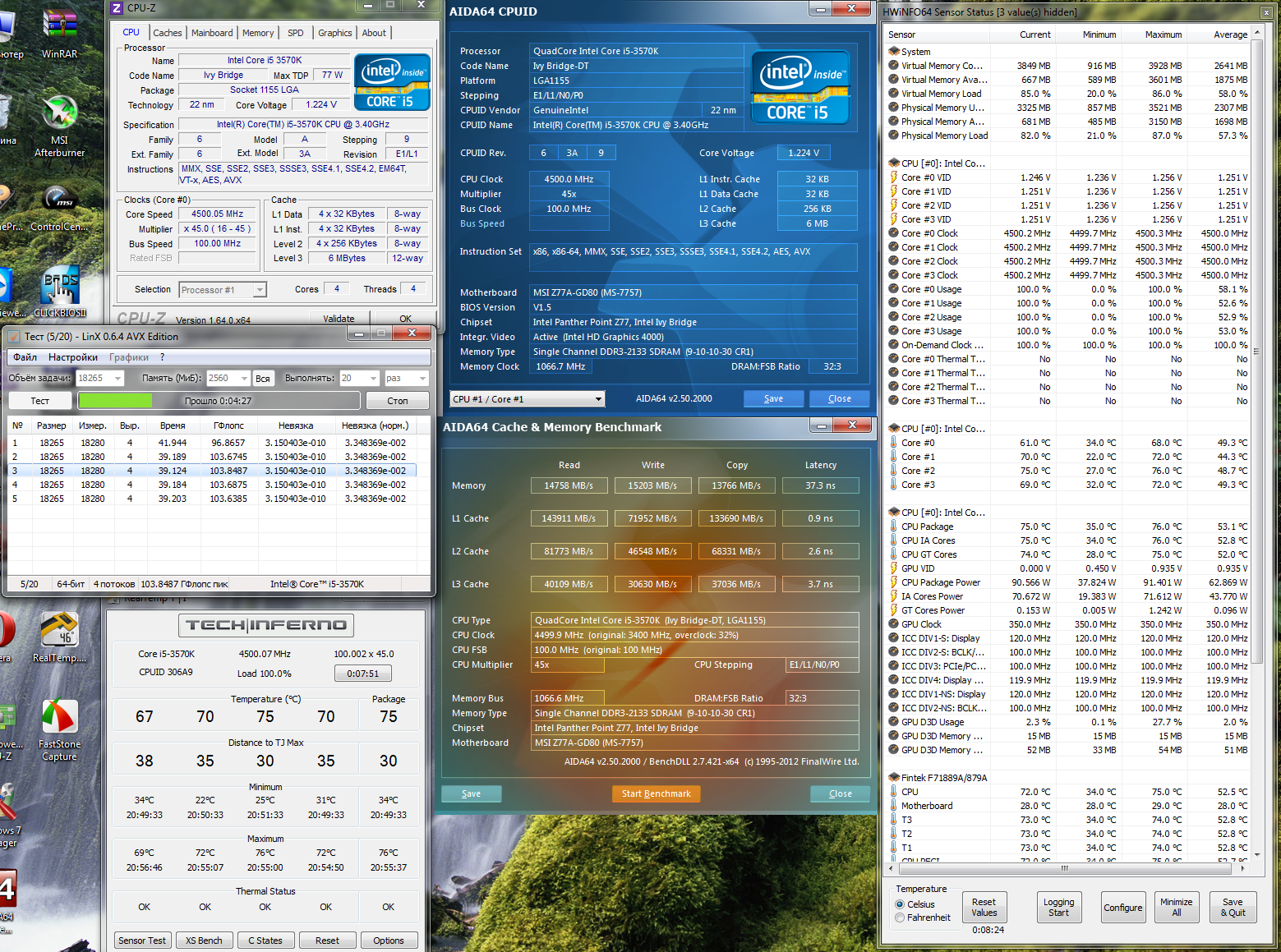This screenshot has width=1281, height=952.
Task: Click the thermometer icon beside CPU Package
Action: [x=894, y=526]
